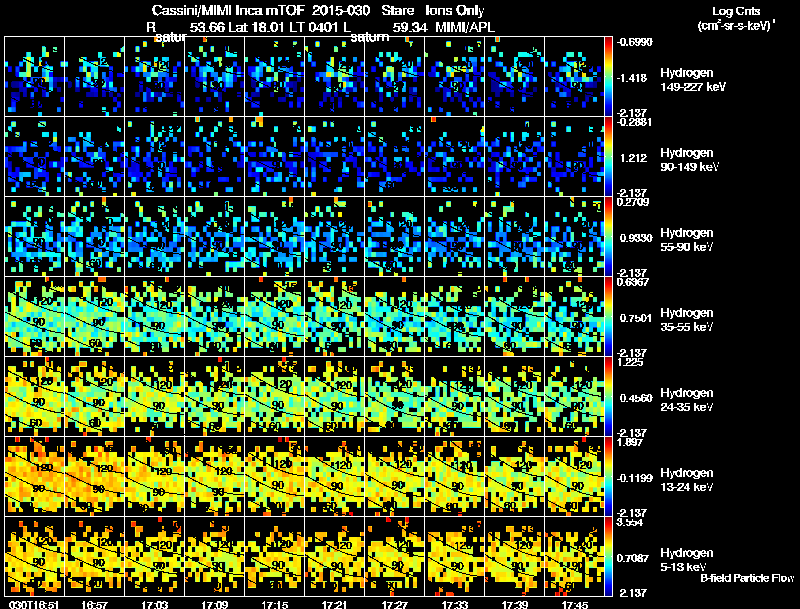Click the -0.1199 color scale midpoint value
Screen dimensions: 800x609
coord(635,478)
